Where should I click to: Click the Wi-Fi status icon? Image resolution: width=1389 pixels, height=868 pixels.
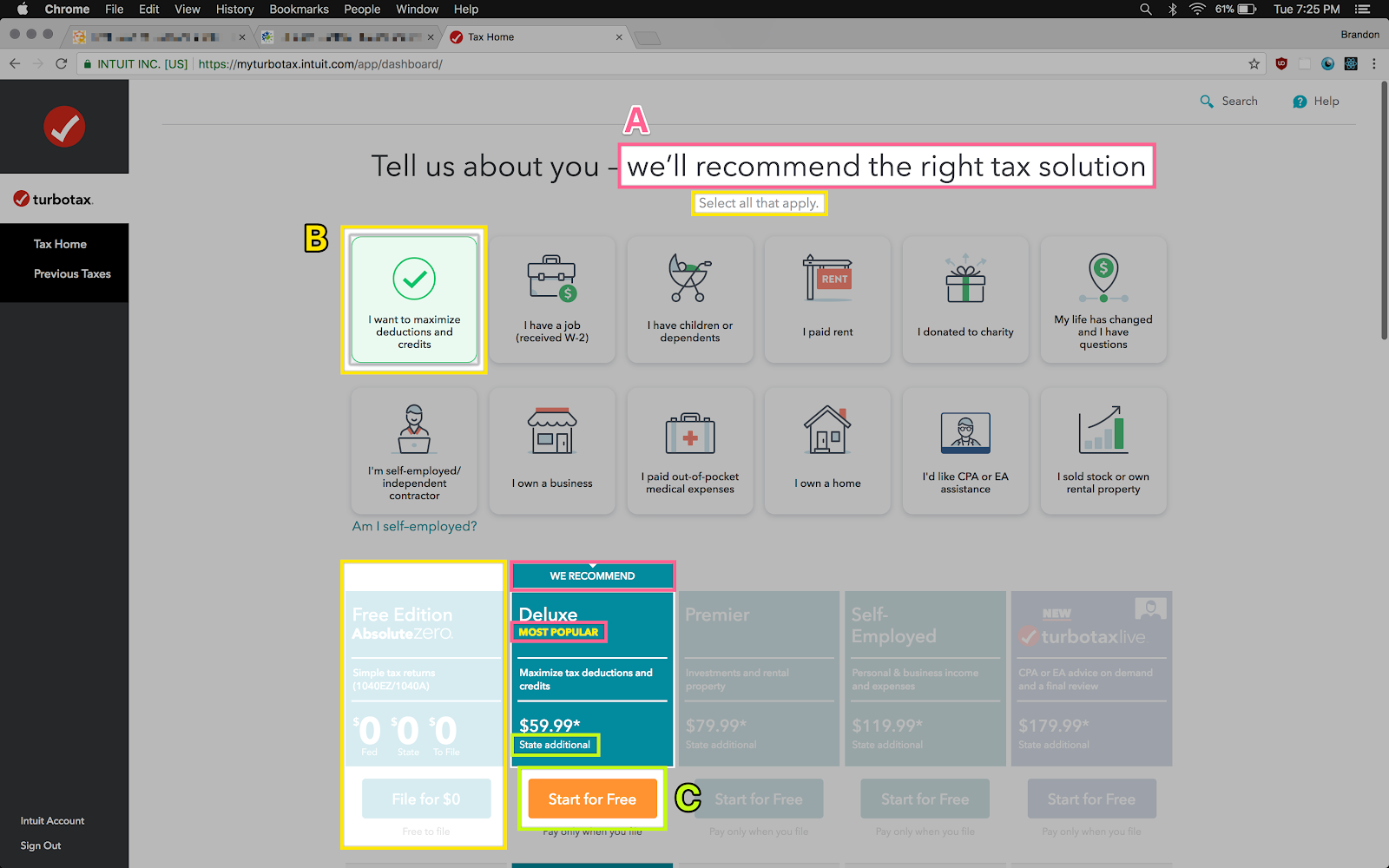[1197, 10]
